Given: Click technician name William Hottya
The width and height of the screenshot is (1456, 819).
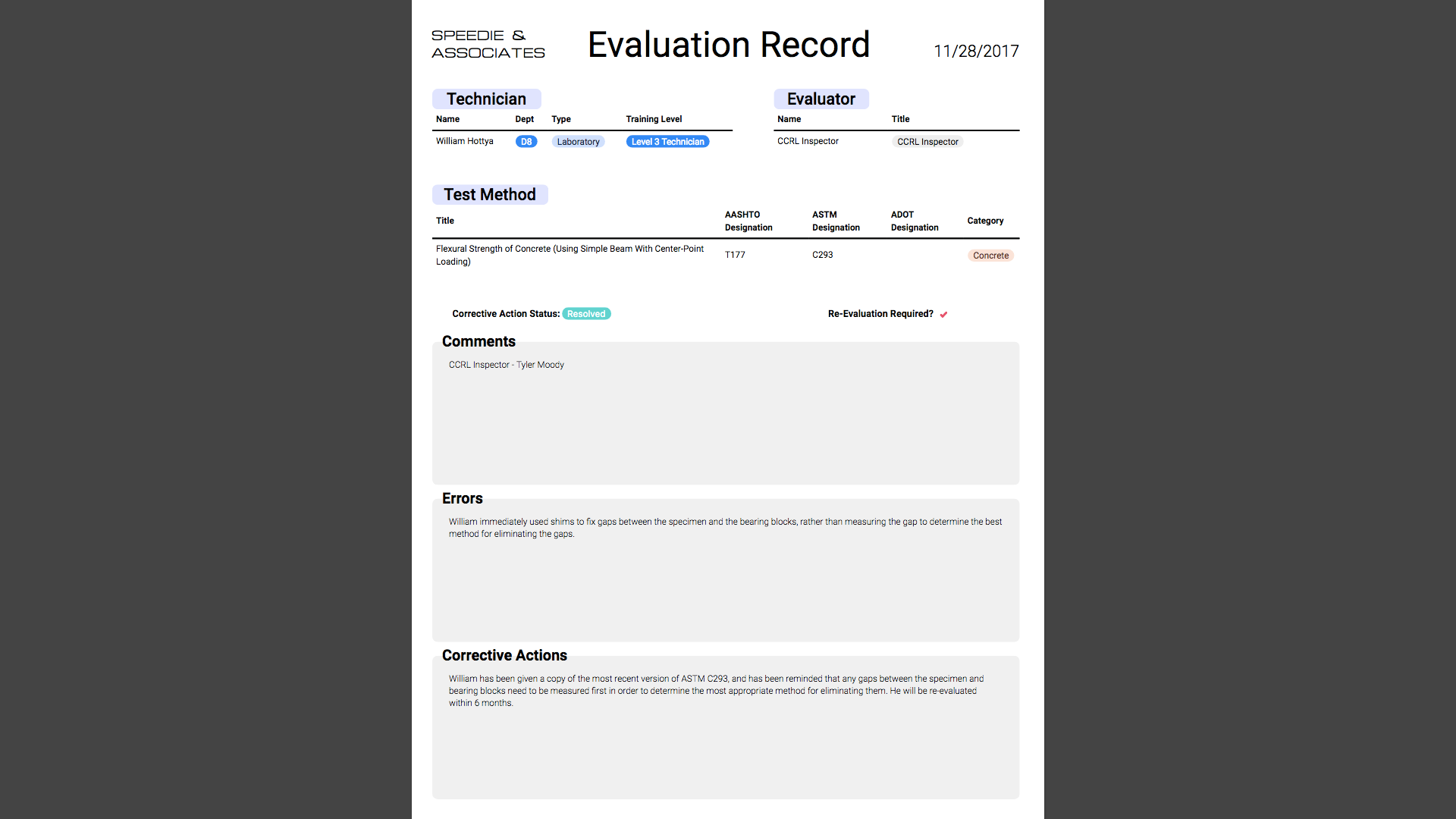Looking at the screenshot, I should point(464,141).
